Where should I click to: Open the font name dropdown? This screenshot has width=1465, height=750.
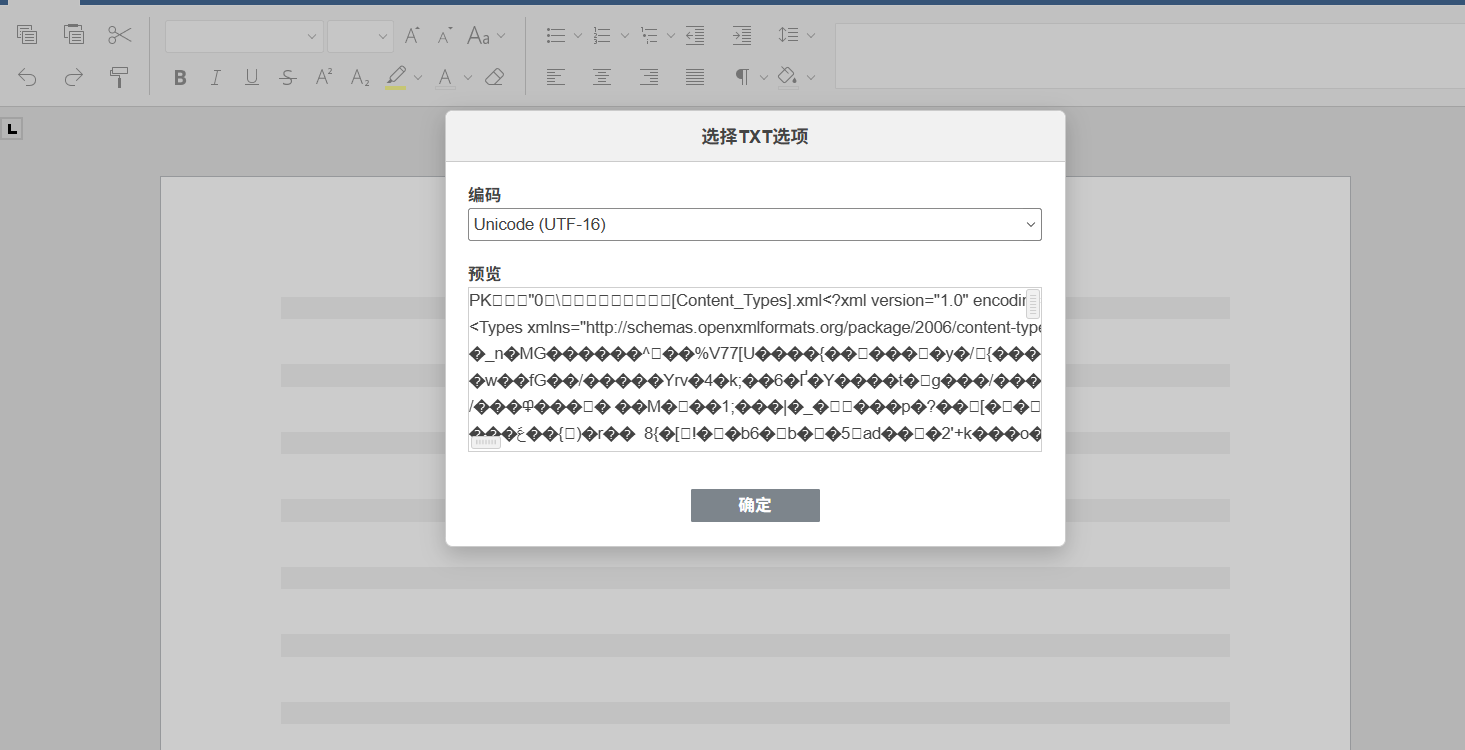(244, 36)
